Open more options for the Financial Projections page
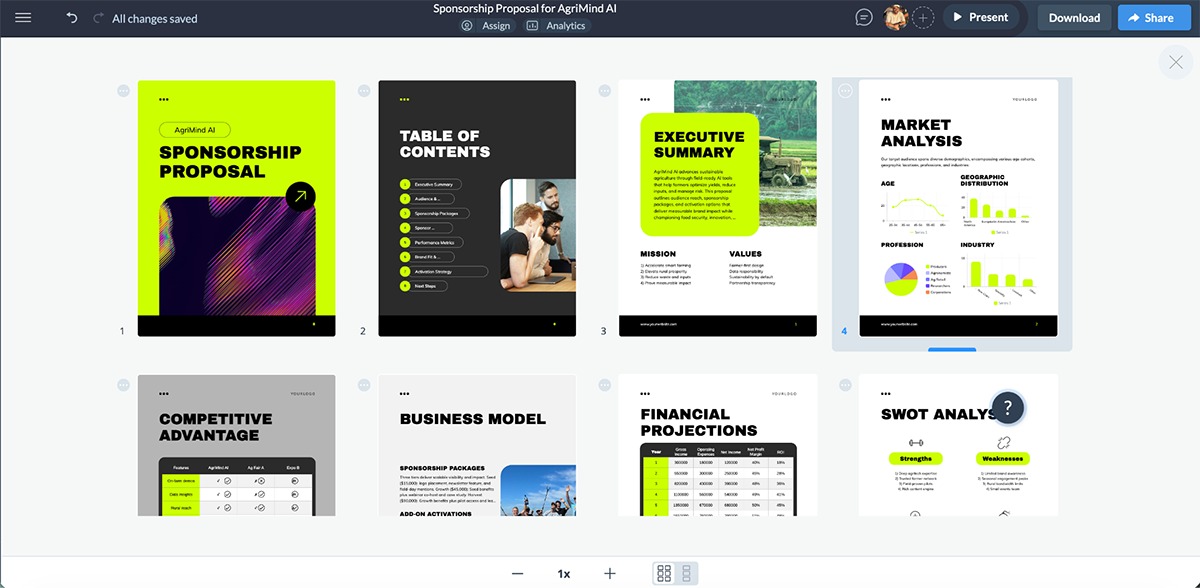 click(604, 384)
